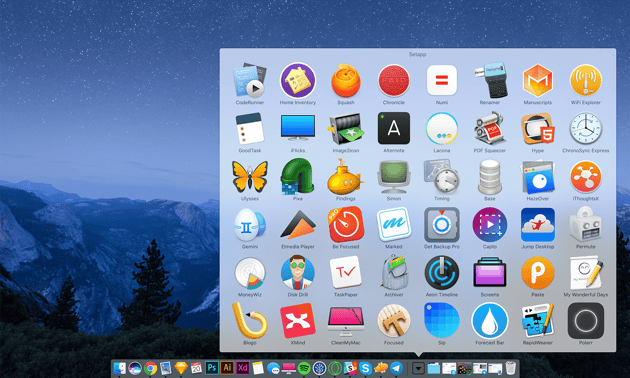This screenshot has width=630, height=378.
Task: Open the Hype HTML5 app
Action: (x=538, y=129)
